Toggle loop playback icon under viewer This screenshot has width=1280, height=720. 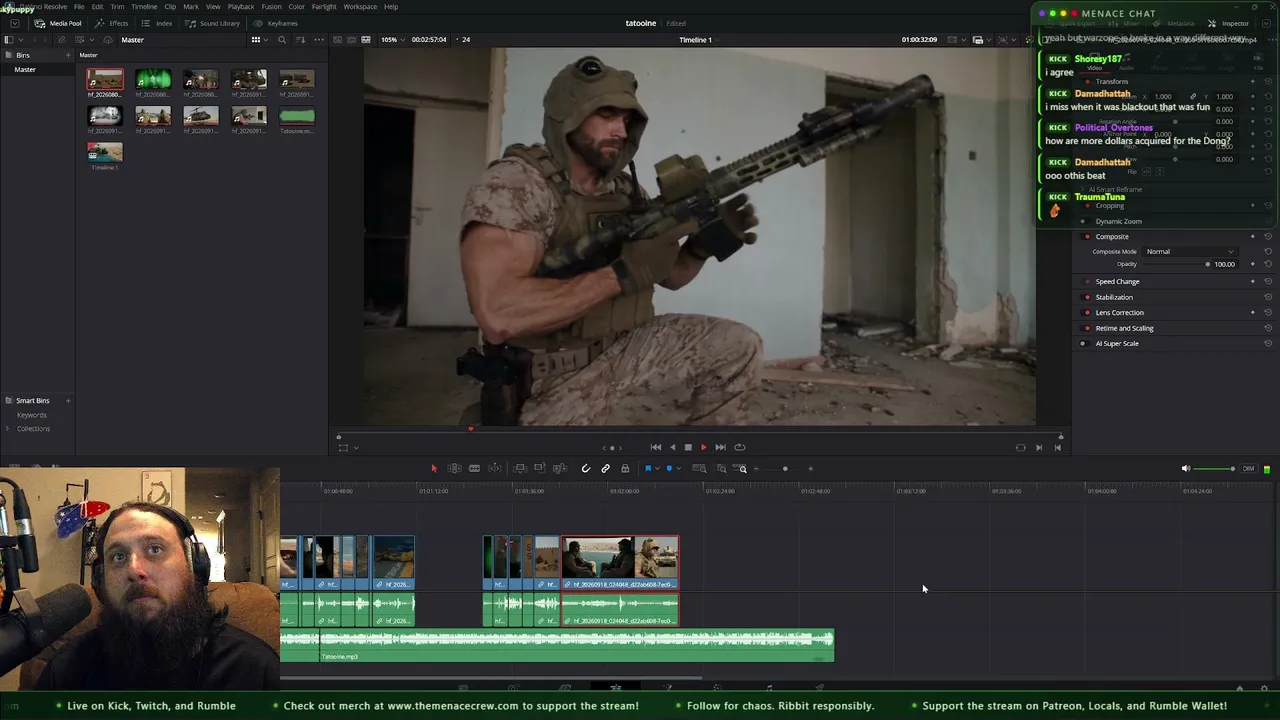[739, 447]
